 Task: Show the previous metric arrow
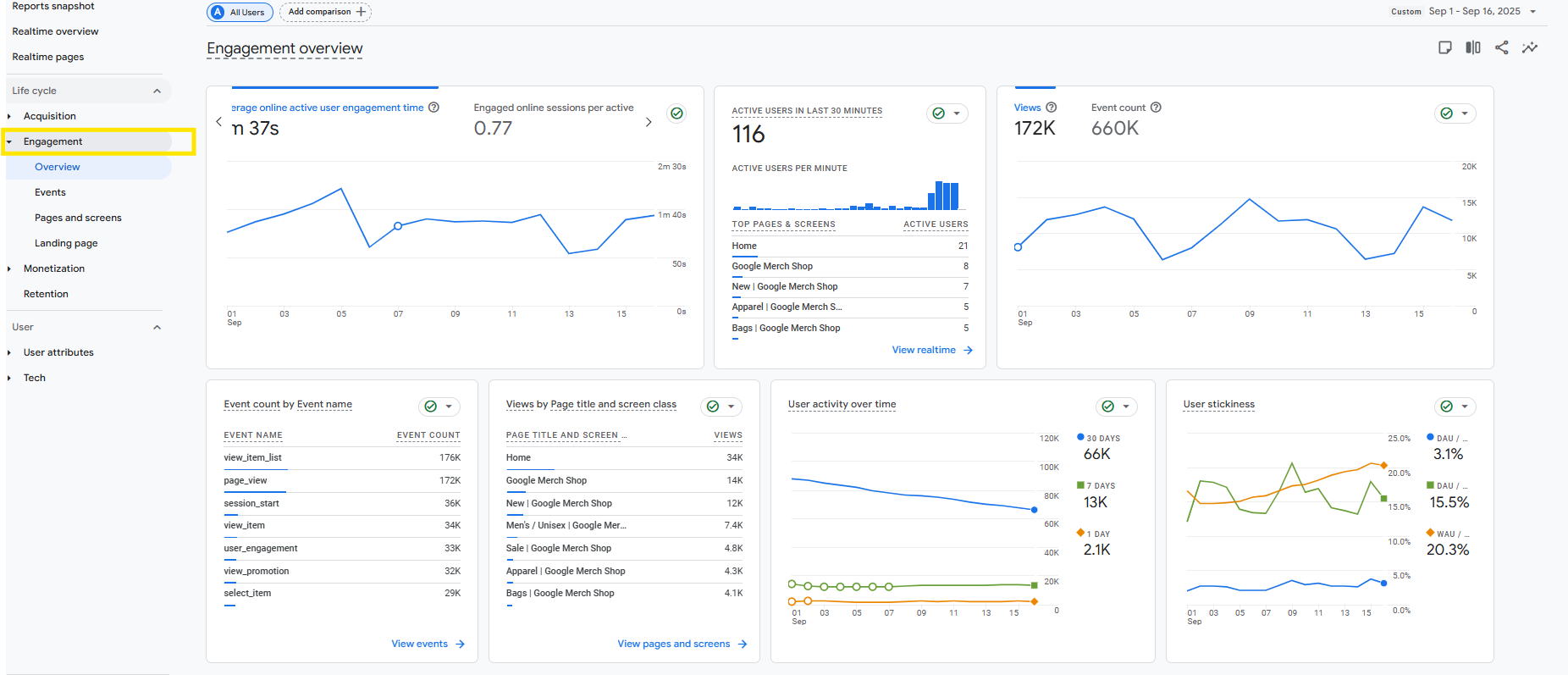click(x=219, y=122)
